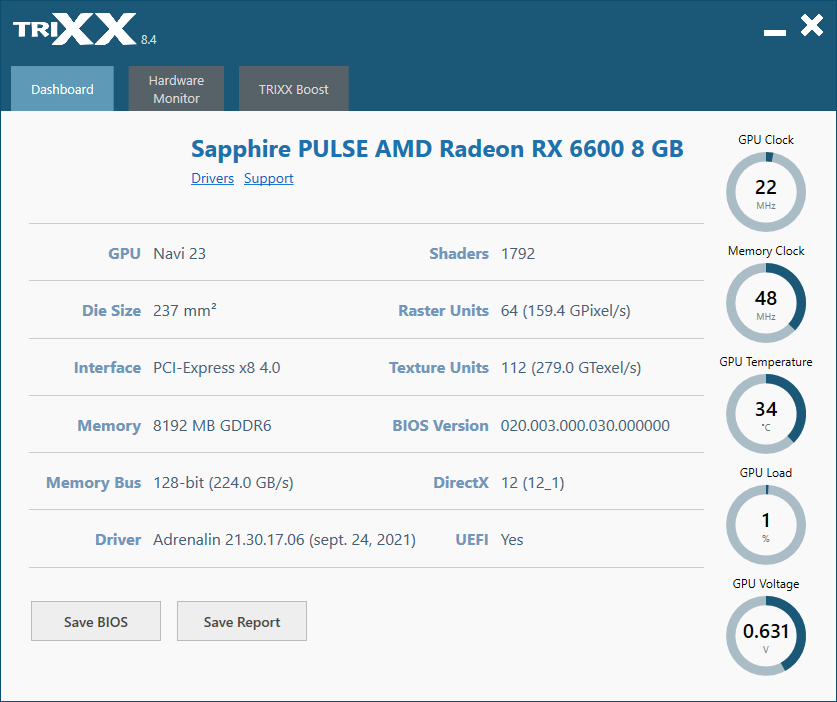This screenshot has height=702, width=837.
Task: Click the 1792 shaders value
Action: [x=518, y=254]
